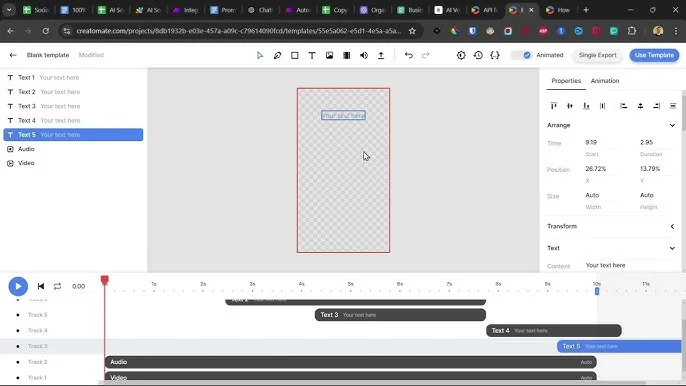The width and height of the screenshot is (686, 386).
Task: Open the template settings icon
Action: tap(461, 55)
